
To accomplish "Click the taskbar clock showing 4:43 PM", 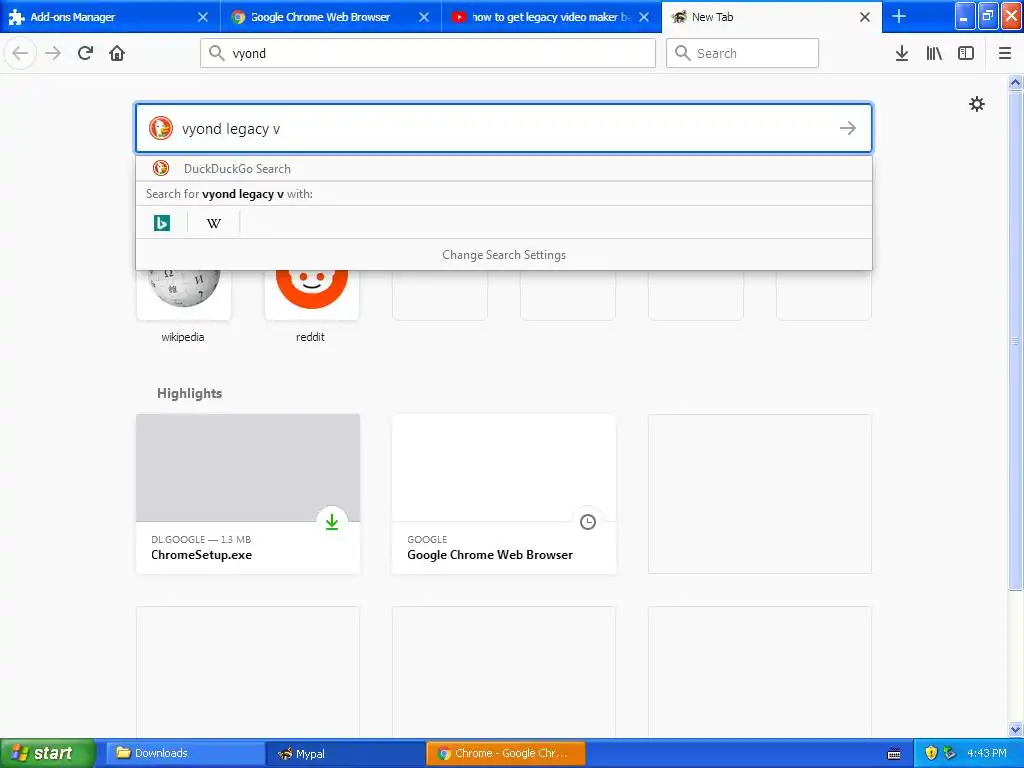I will pyautogui.click(x=986, y=753).
